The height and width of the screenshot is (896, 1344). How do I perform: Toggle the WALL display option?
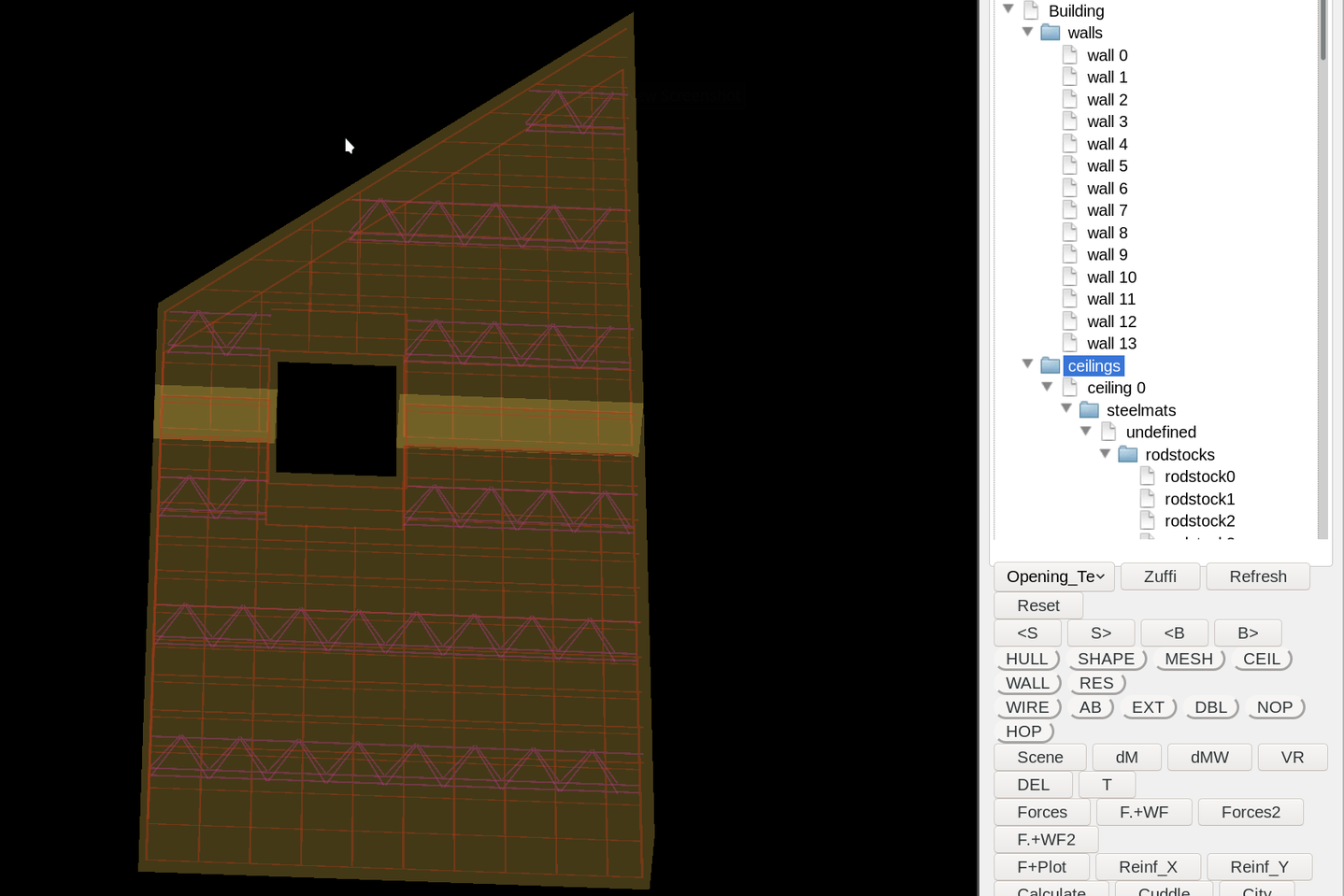click(1028, 683)
